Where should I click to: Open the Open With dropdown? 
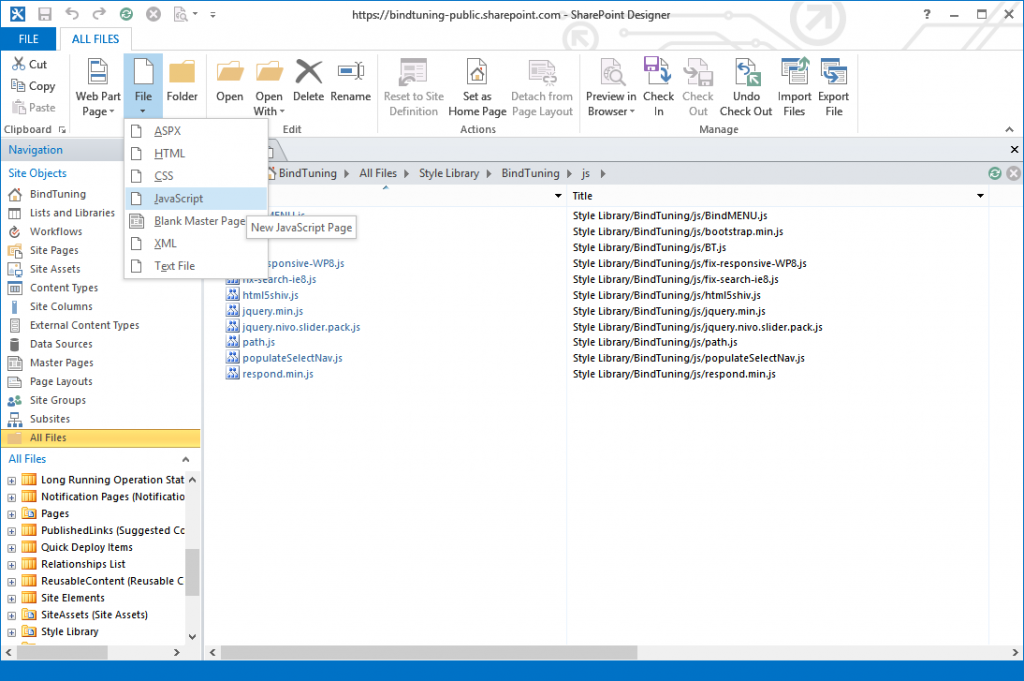(x=269, y=104)
